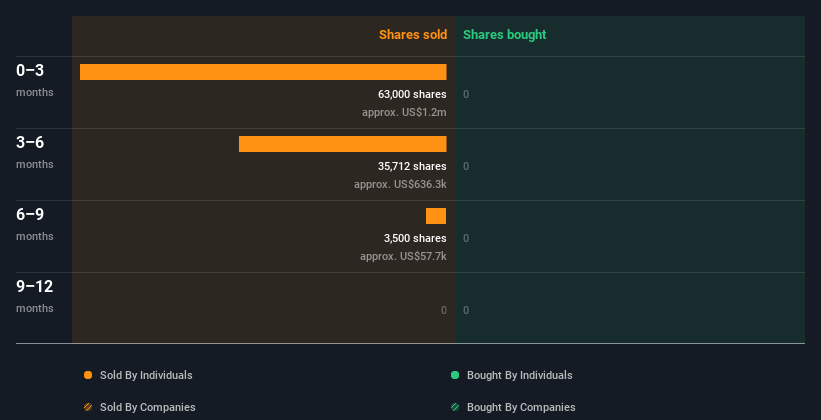The height and width of the screenshot is (420, 821).
Task: Click the striped 'Bought By Companies' legend dot
Action: [x=455, y=407]
